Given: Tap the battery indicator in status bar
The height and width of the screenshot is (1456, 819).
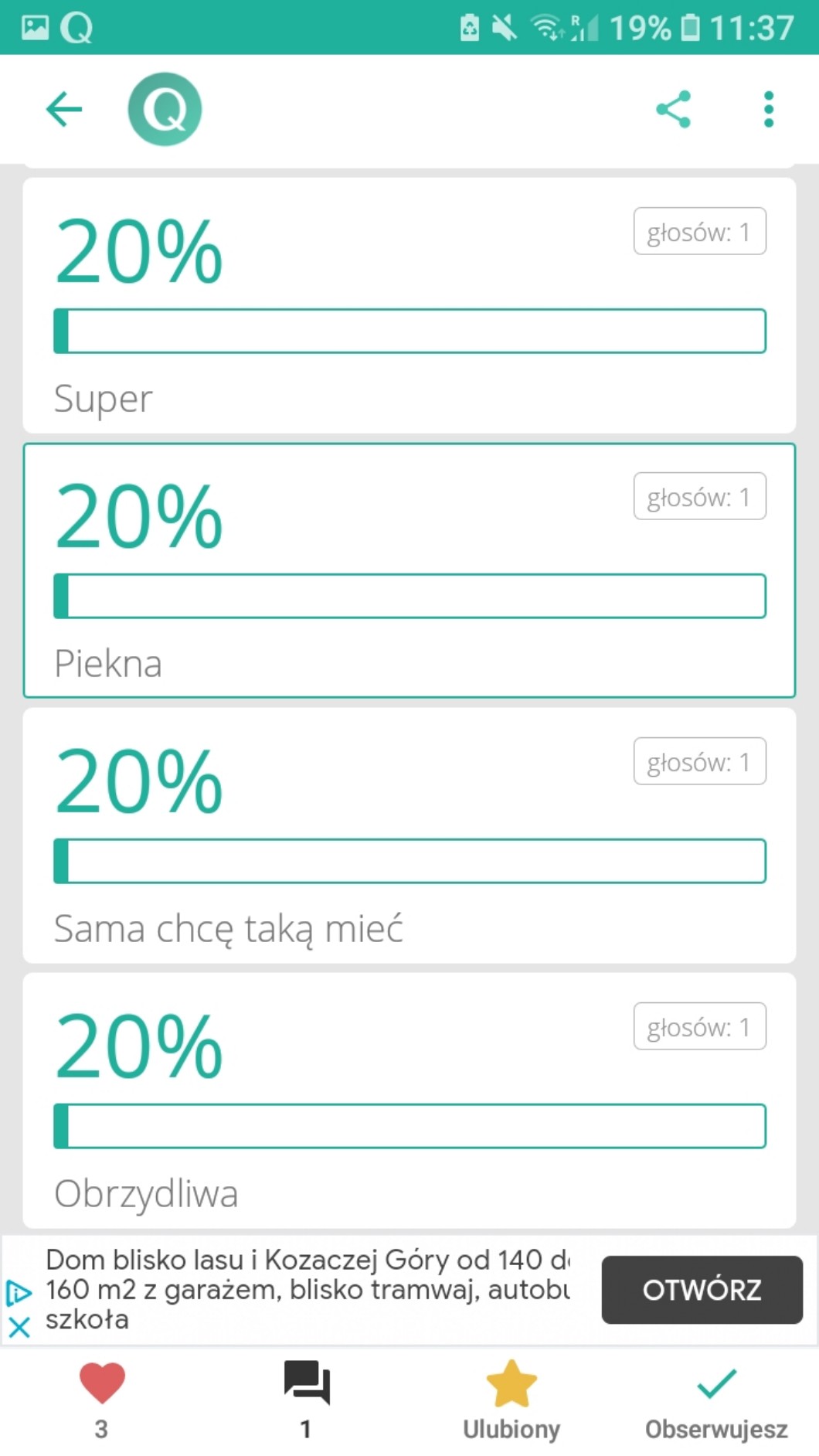Looking at the screenshot, I should pyautogui.click(x=690, y=28).
